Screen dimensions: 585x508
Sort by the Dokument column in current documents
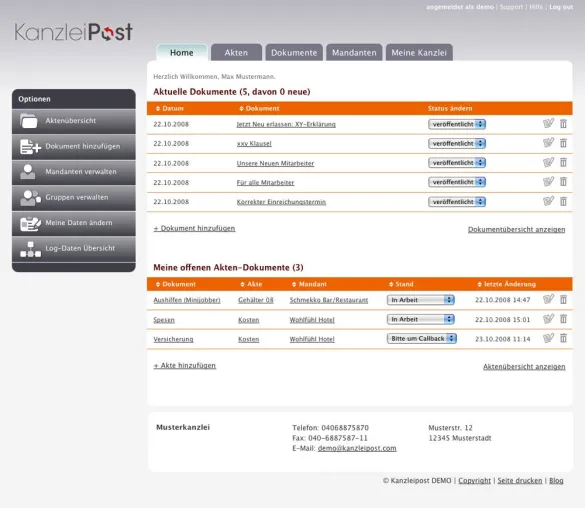tap(259, 109)
